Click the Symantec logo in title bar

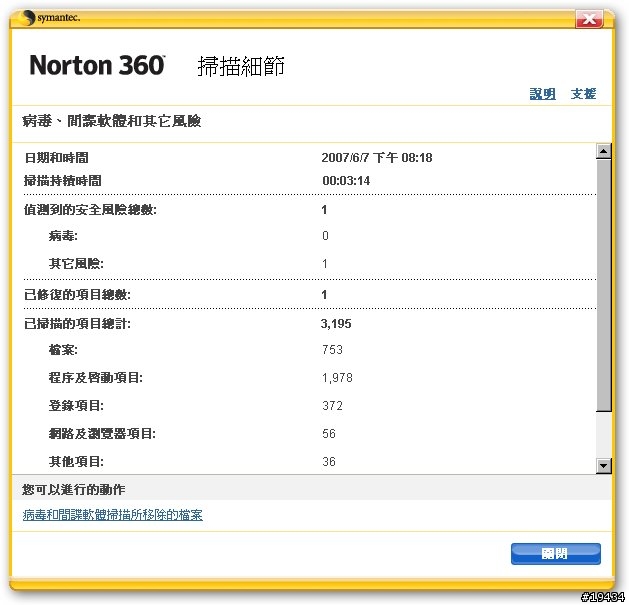click(x=50, y=18)
